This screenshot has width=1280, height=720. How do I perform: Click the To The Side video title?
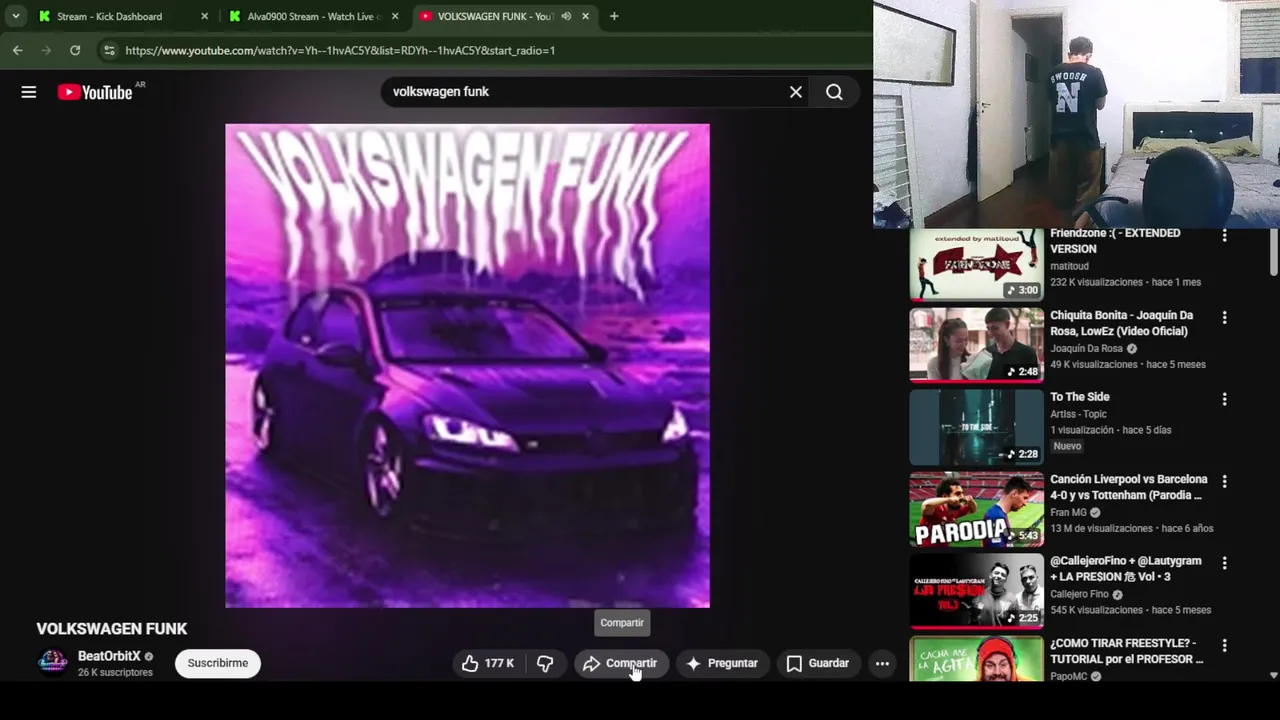(1080, 397)
